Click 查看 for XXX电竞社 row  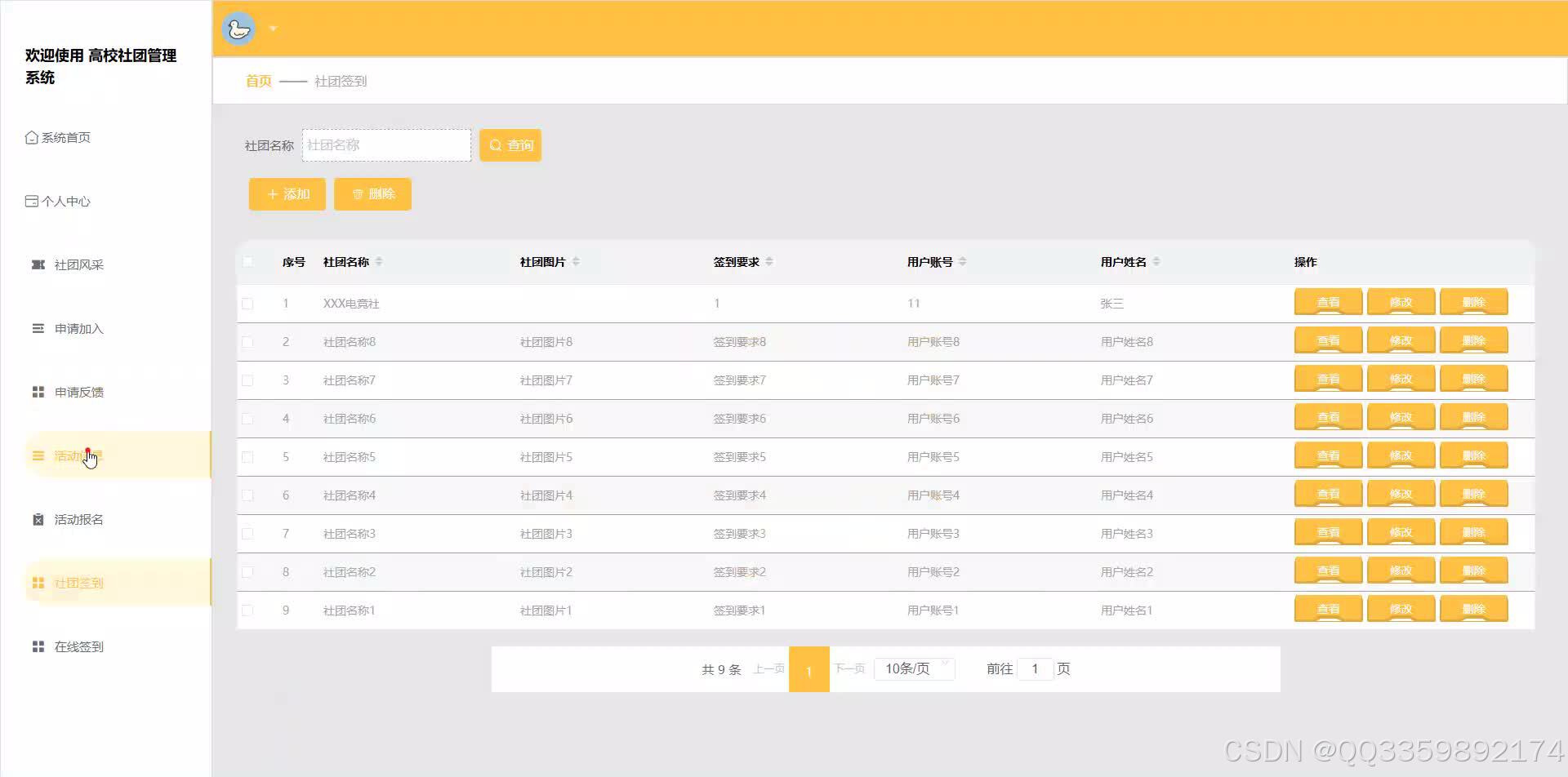click(x=1328, y=302)
